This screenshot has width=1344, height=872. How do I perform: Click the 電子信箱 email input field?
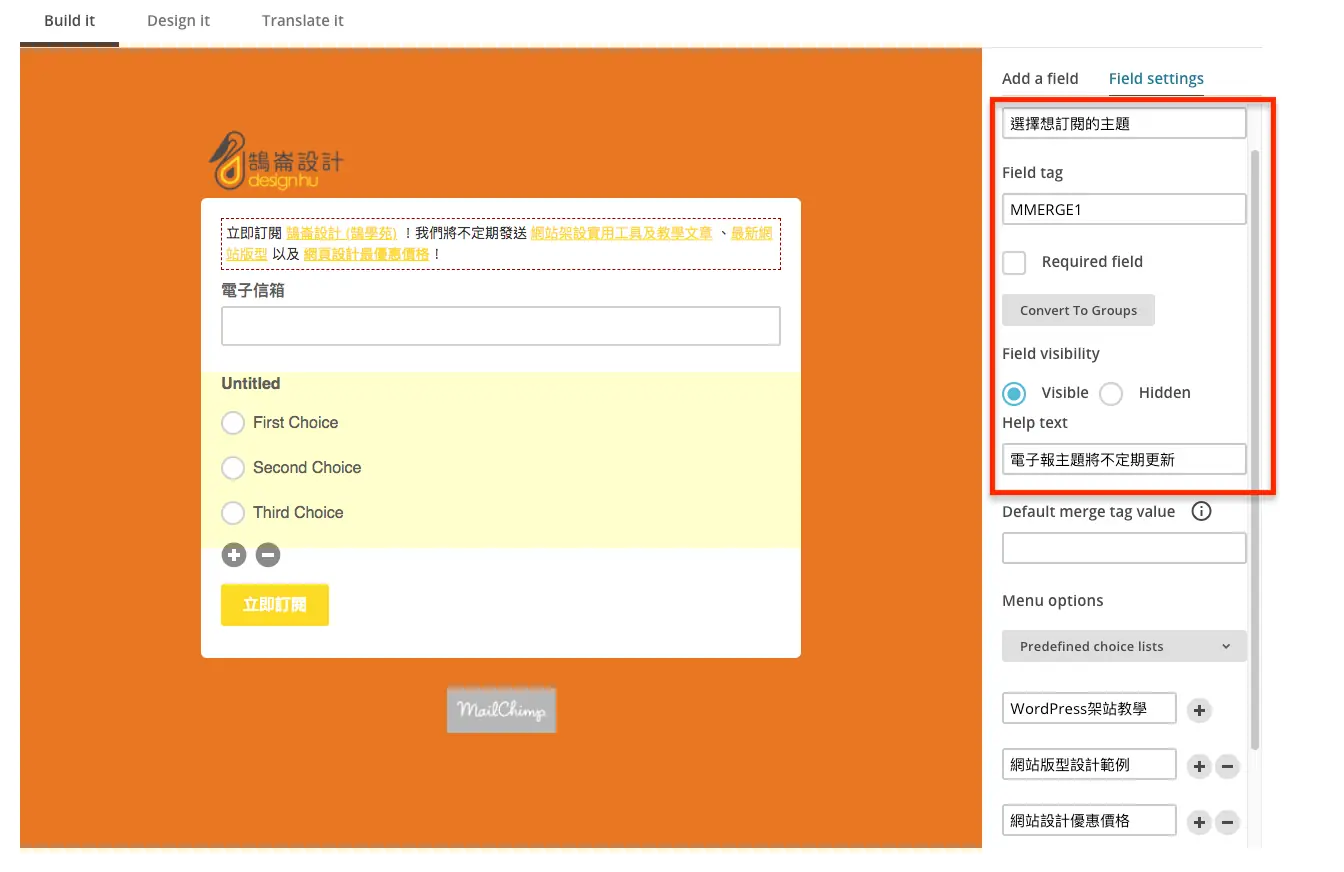pos(500,326)
